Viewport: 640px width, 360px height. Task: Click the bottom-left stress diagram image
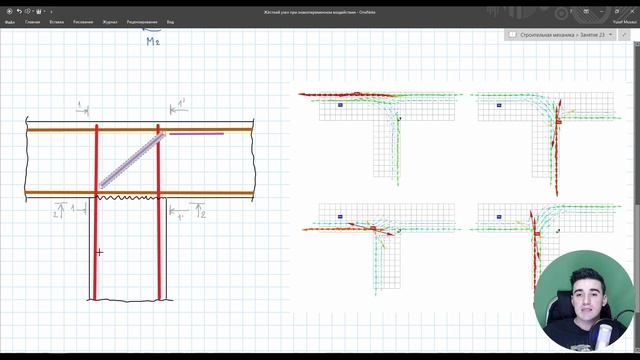pyautogui.click(x=382, y=249)
